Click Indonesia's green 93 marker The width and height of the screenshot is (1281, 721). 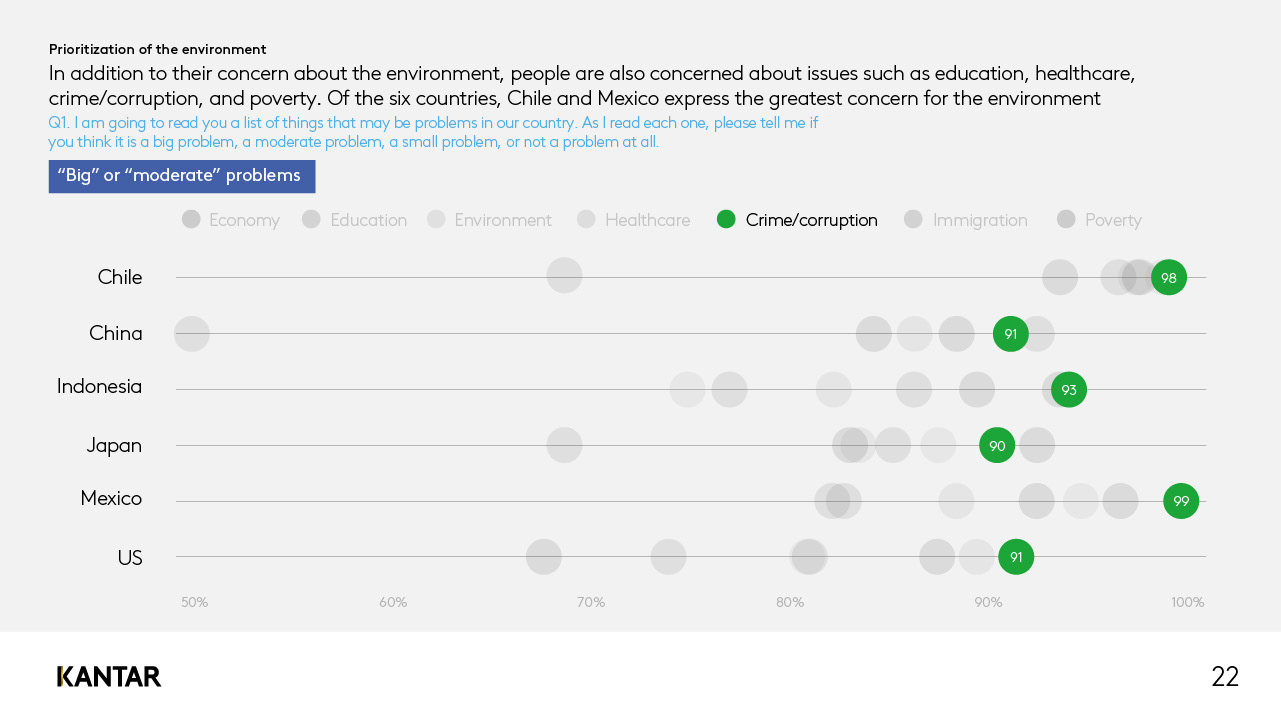click(1069, 389)
